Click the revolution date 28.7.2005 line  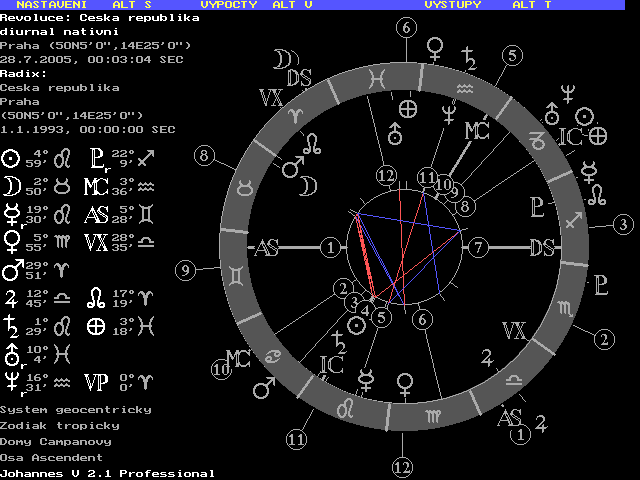coord(92,59)
